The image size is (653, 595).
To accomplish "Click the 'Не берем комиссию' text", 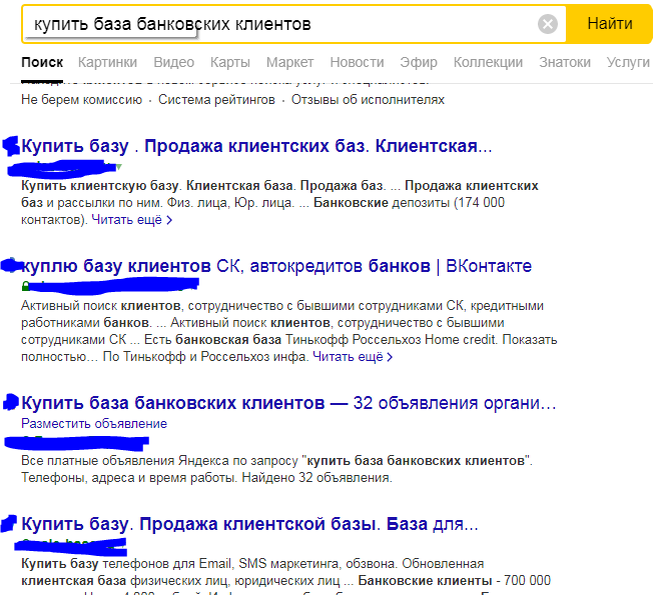I will pos(82,100).
